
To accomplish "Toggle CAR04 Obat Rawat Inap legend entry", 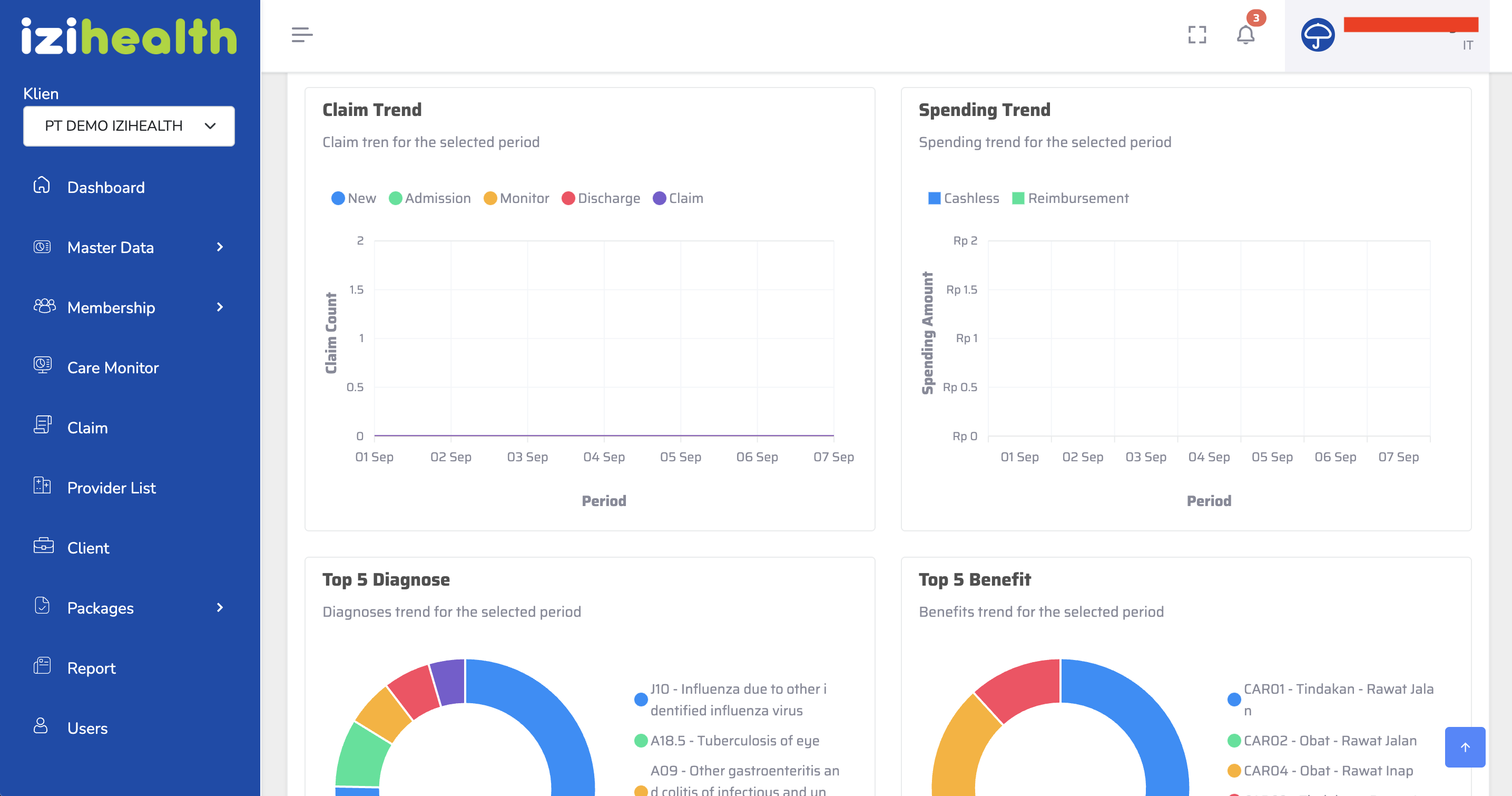I will coord(1320,771).
